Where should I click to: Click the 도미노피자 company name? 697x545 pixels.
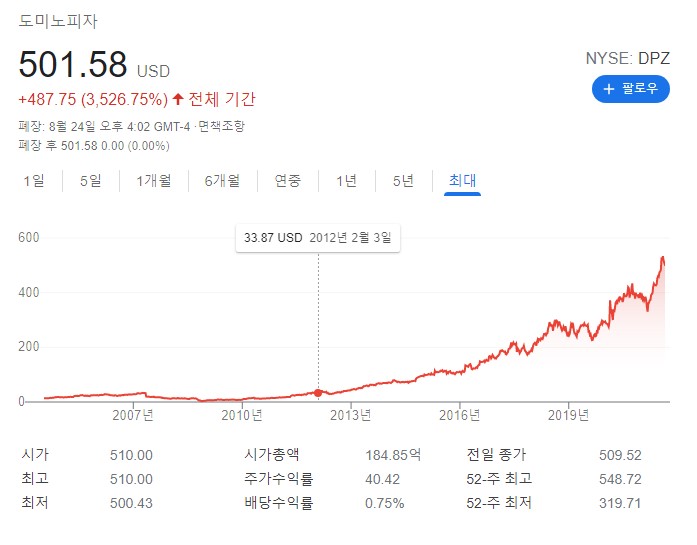tap(58, 21)
